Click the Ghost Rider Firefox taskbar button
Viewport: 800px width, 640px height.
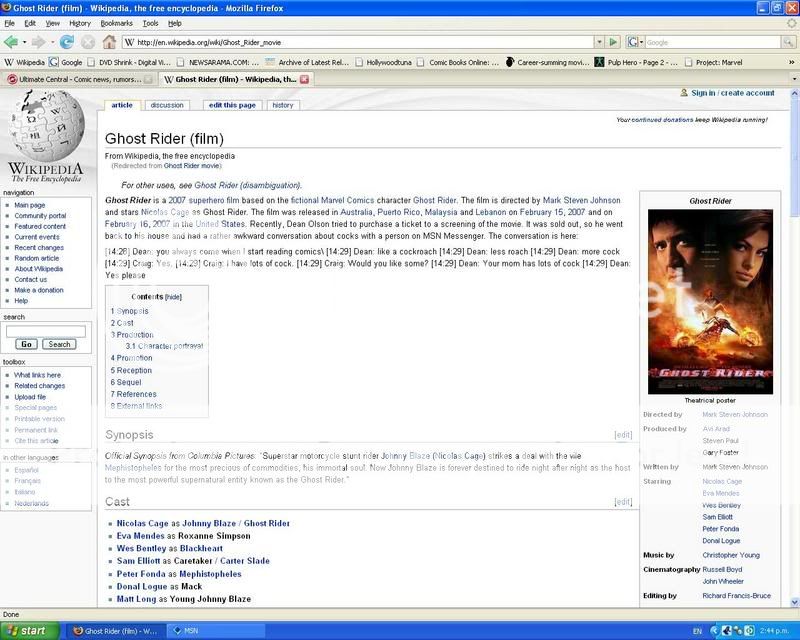(115, 631)
